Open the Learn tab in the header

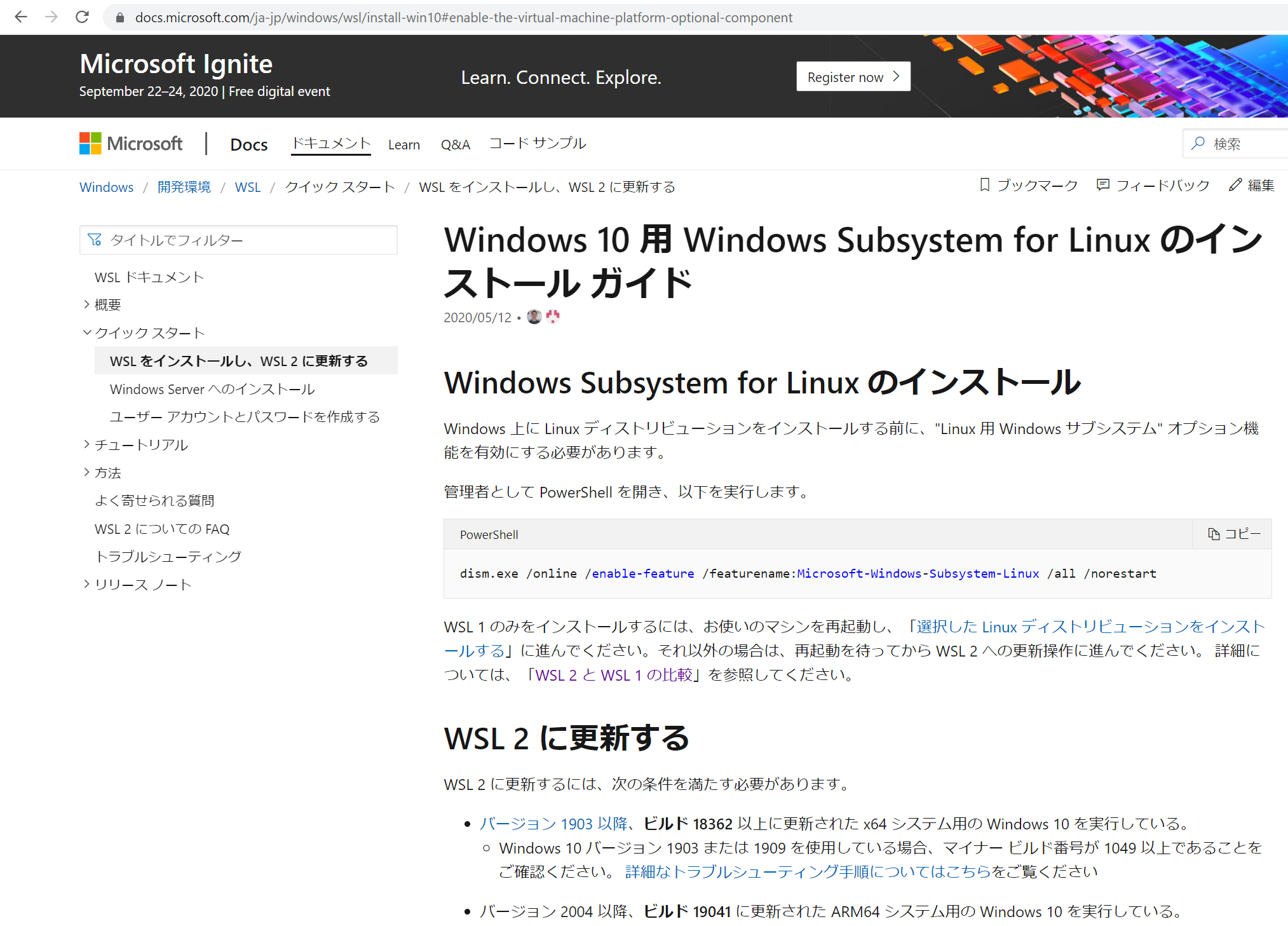(x=403, y=145)
